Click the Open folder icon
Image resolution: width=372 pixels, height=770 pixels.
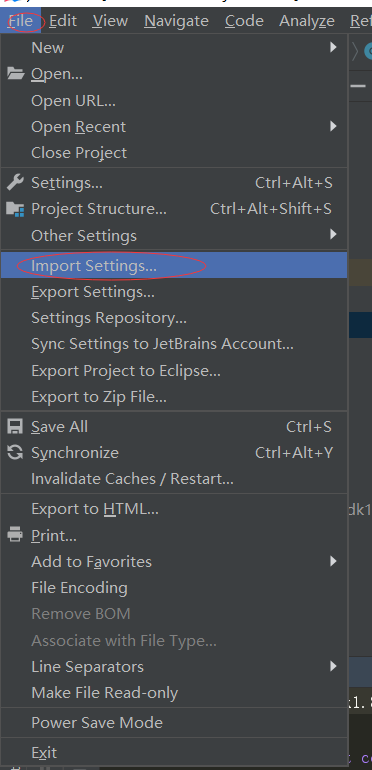pyautogui.click(x=15, y=74)
